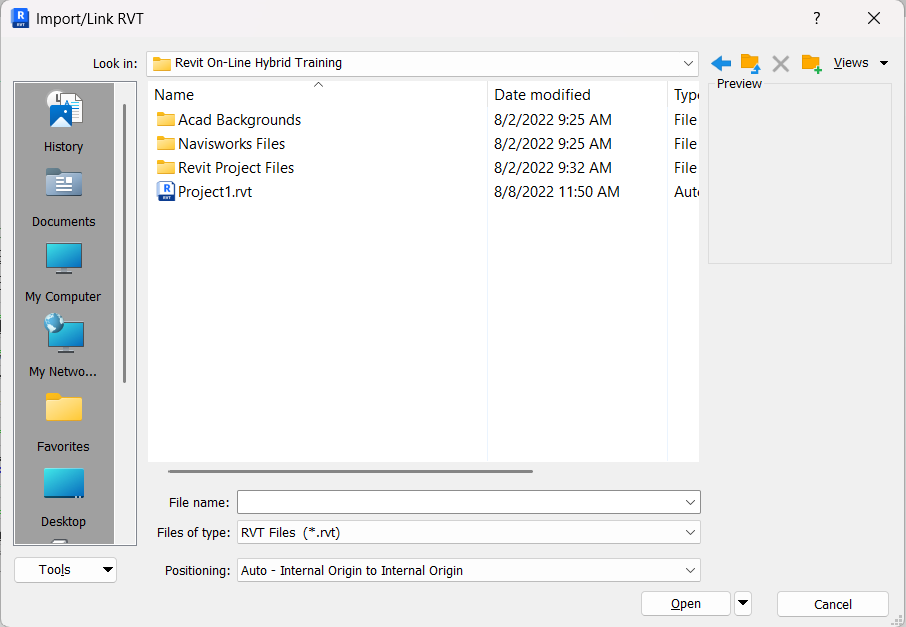Open the Views dropdown menu
The image size is (906, 627).
(x=860, y=63)
